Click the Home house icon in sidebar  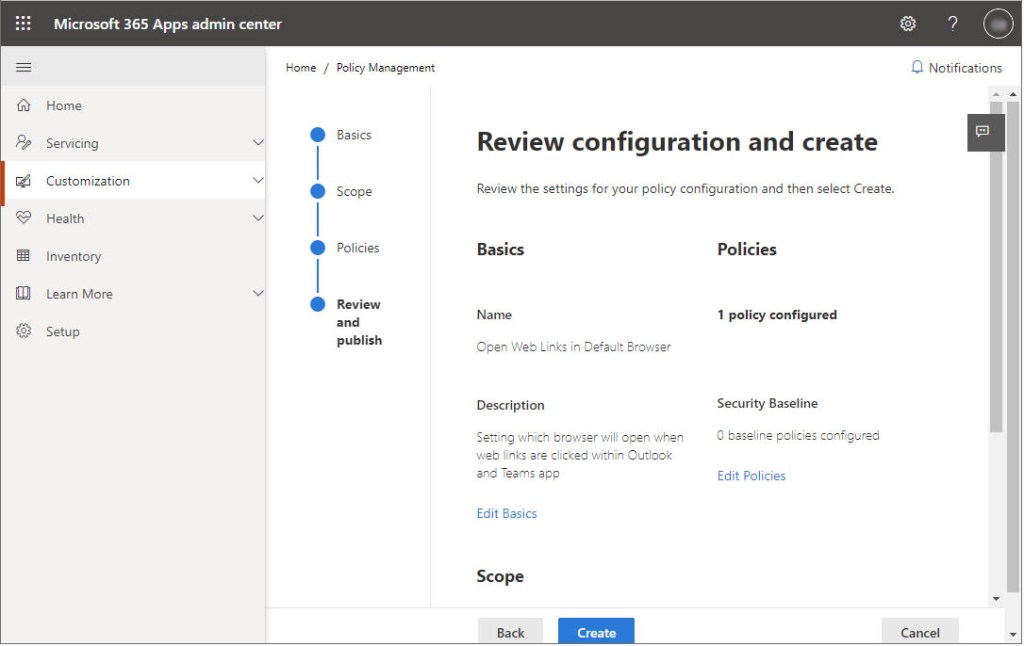click(24, 105)
